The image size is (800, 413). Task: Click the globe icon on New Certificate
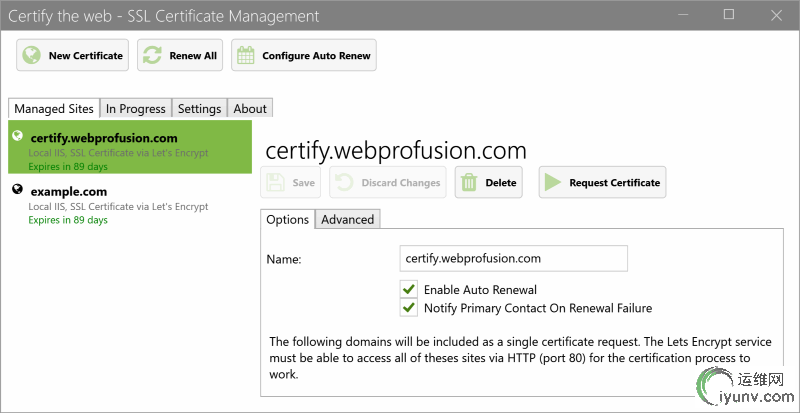pyautogui.click(x=32, y=55)
